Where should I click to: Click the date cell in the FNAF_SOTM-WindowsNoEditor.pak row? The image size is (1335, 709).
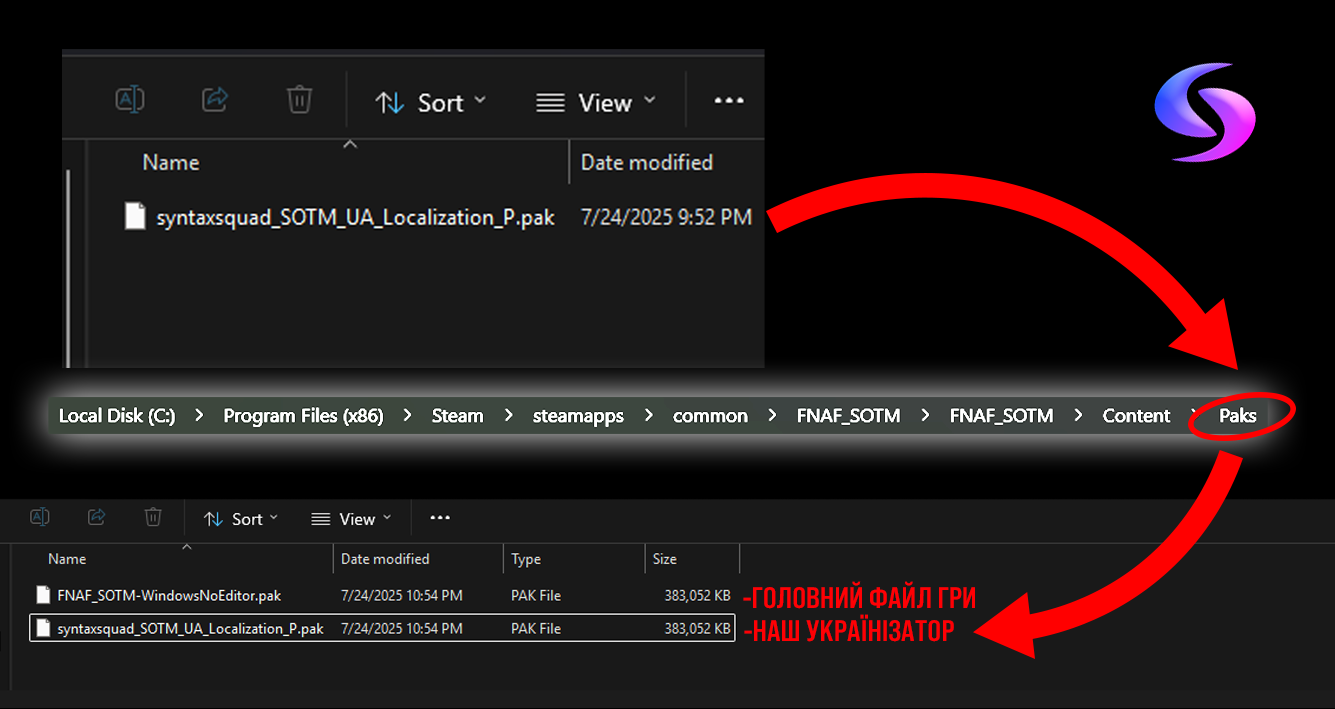coord(401,596)
